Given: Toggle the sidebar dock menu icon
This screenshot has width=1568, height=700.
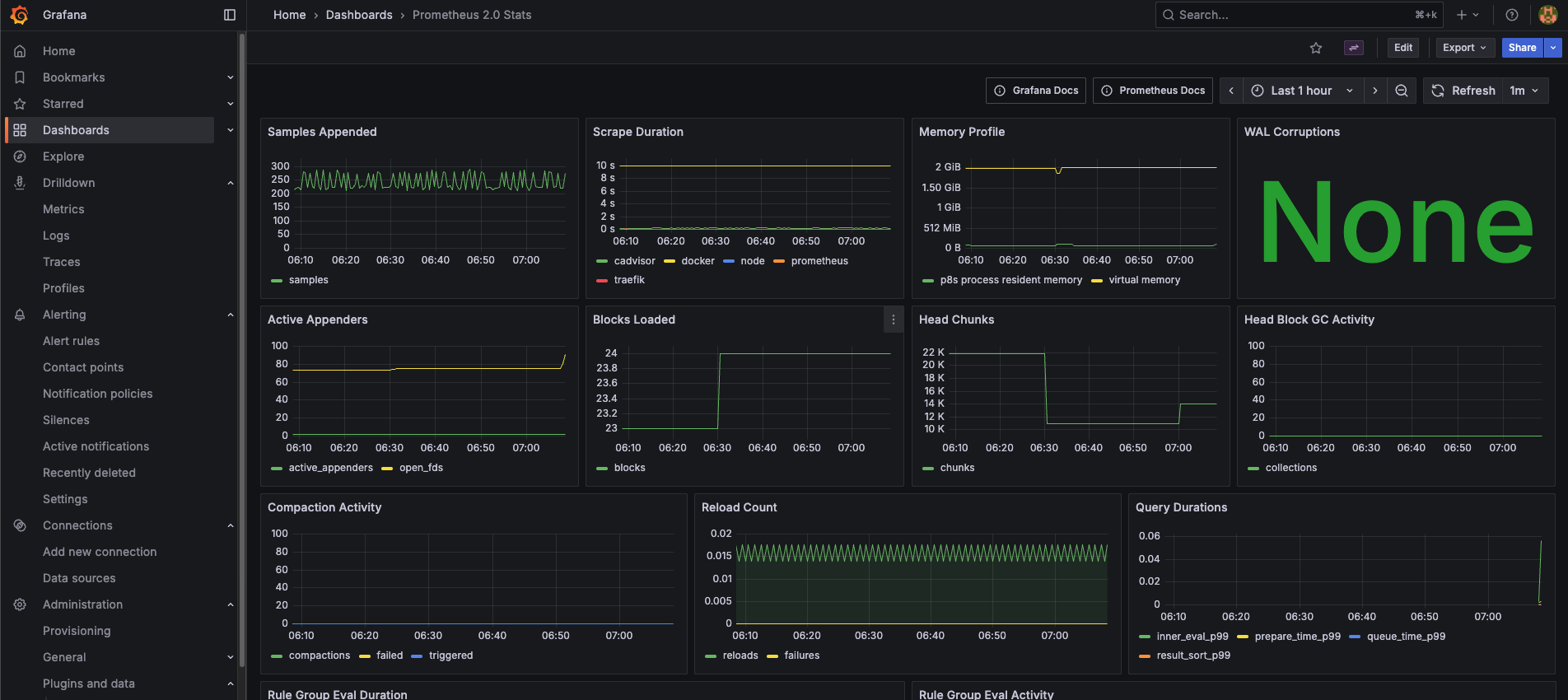Looking at the screenshot, I should 230,15.
